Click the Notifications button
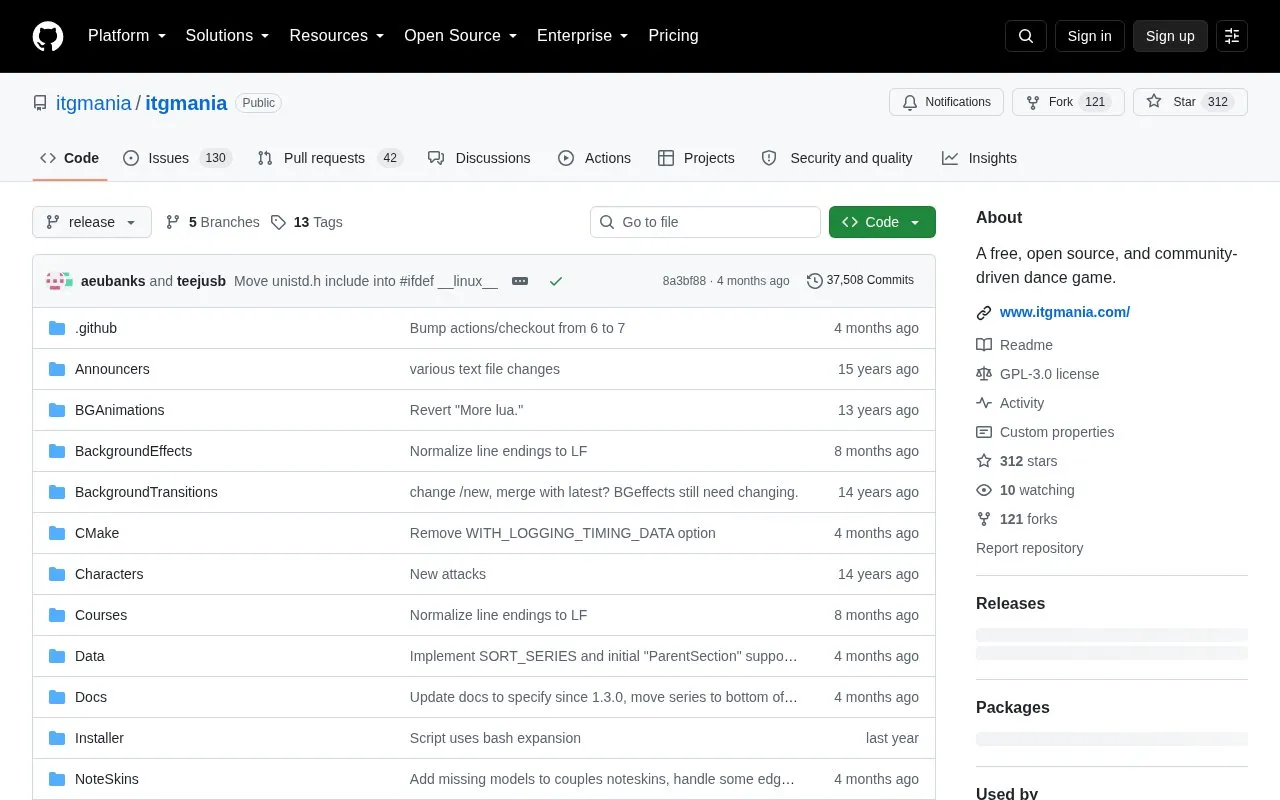 click(x=946, y=102)
